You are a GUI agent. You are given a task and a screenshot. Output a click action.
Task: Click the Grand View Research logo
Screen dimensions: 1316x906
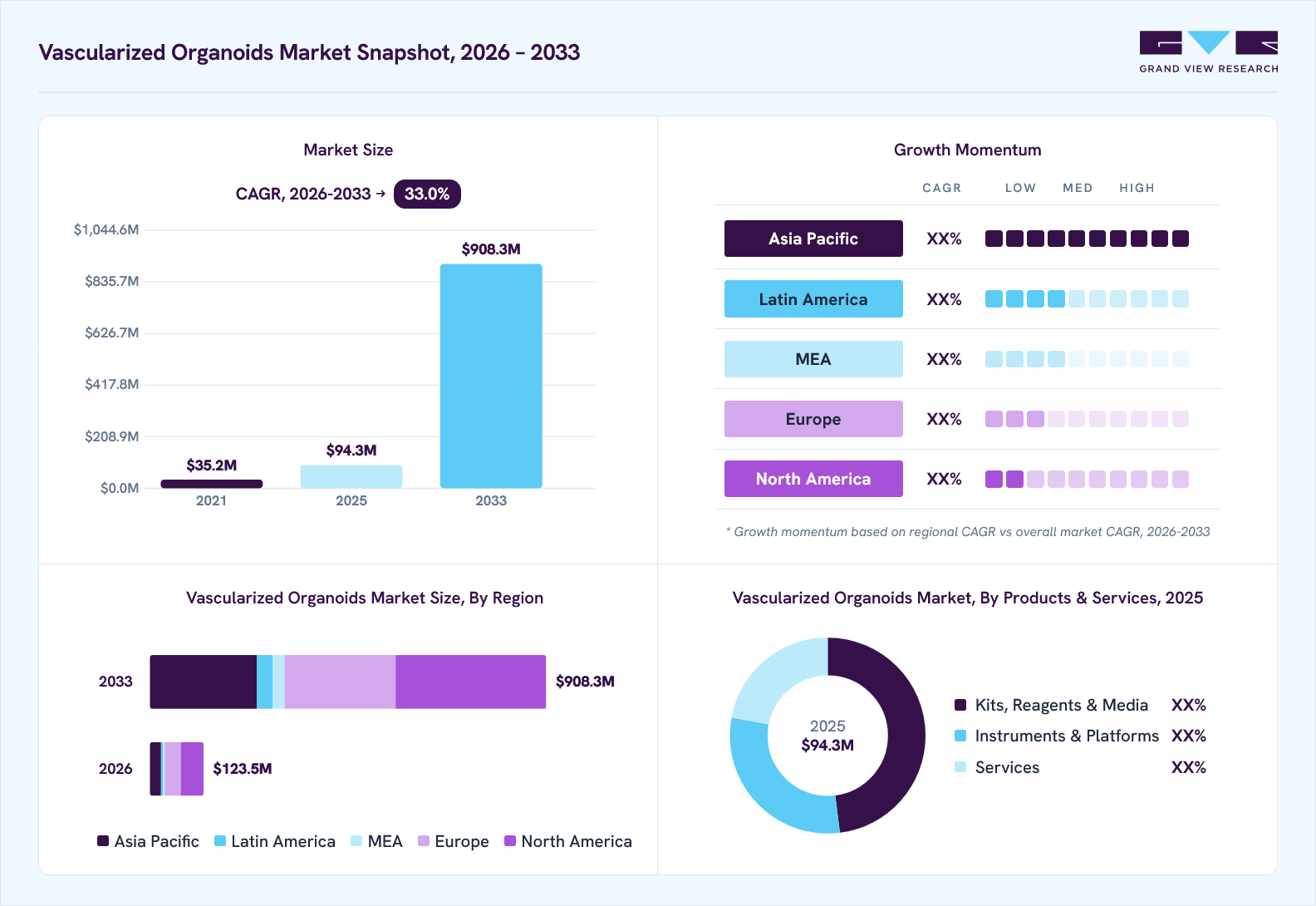click(1209, 52)
